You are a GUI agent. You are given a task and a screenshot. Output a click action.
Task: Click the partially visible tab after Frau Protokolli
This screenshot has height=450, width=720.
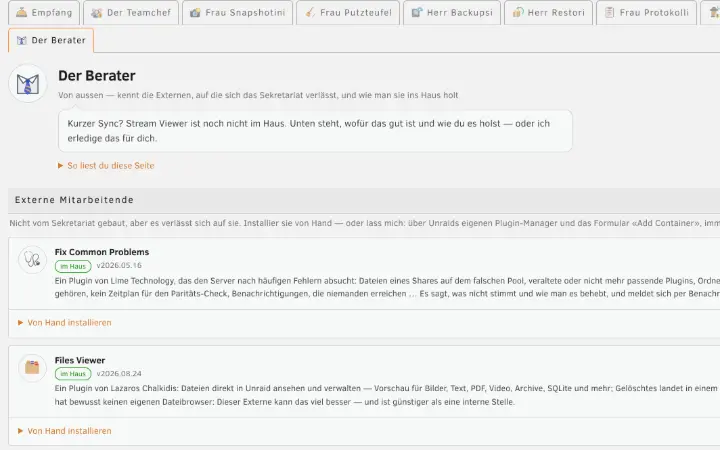click(x=710, y=12)
